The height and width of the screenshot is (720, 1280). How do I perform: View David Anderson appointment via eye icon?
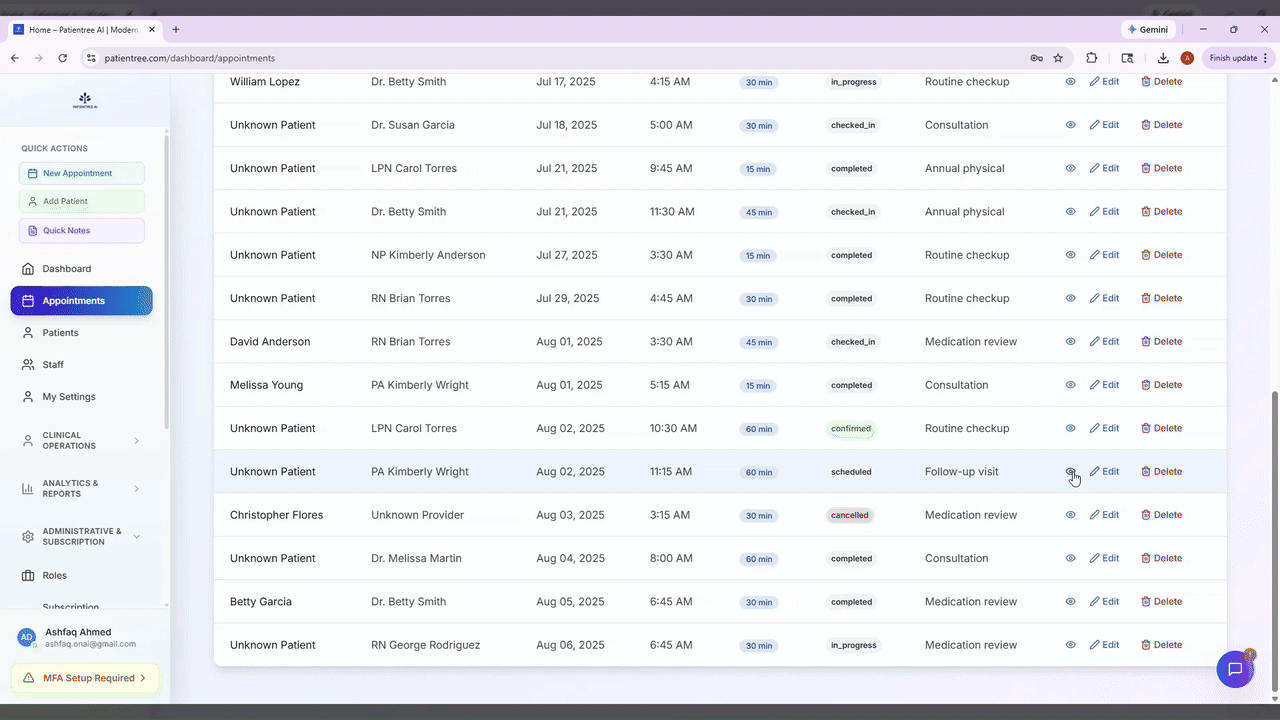click(1070, 342)
